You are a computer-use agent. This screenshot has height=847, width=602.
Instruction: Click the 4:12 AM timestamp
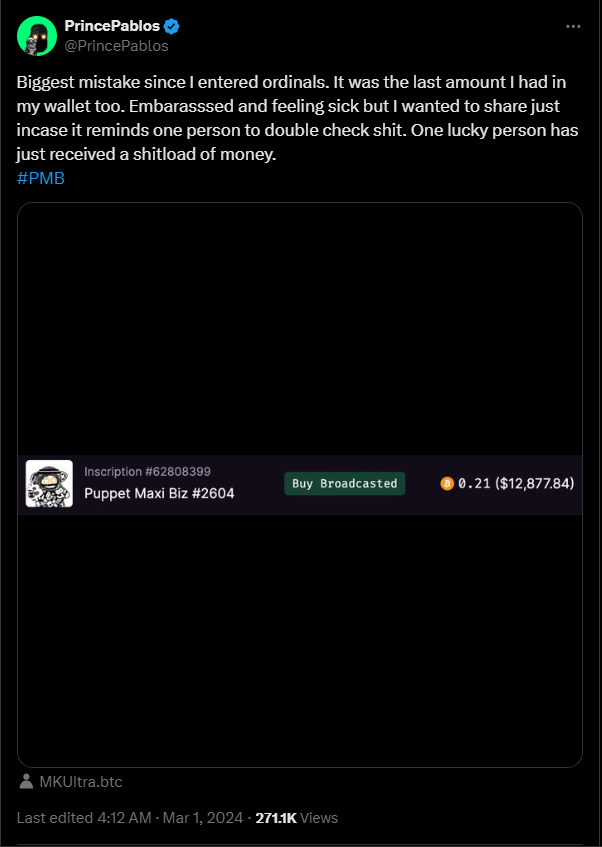[x=124, y=818]
